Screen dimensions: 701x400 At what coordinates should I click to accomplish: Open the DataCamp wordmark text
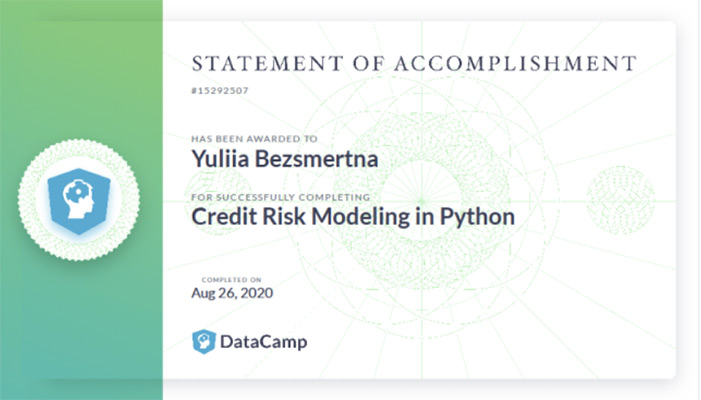(x=263, y=342)
